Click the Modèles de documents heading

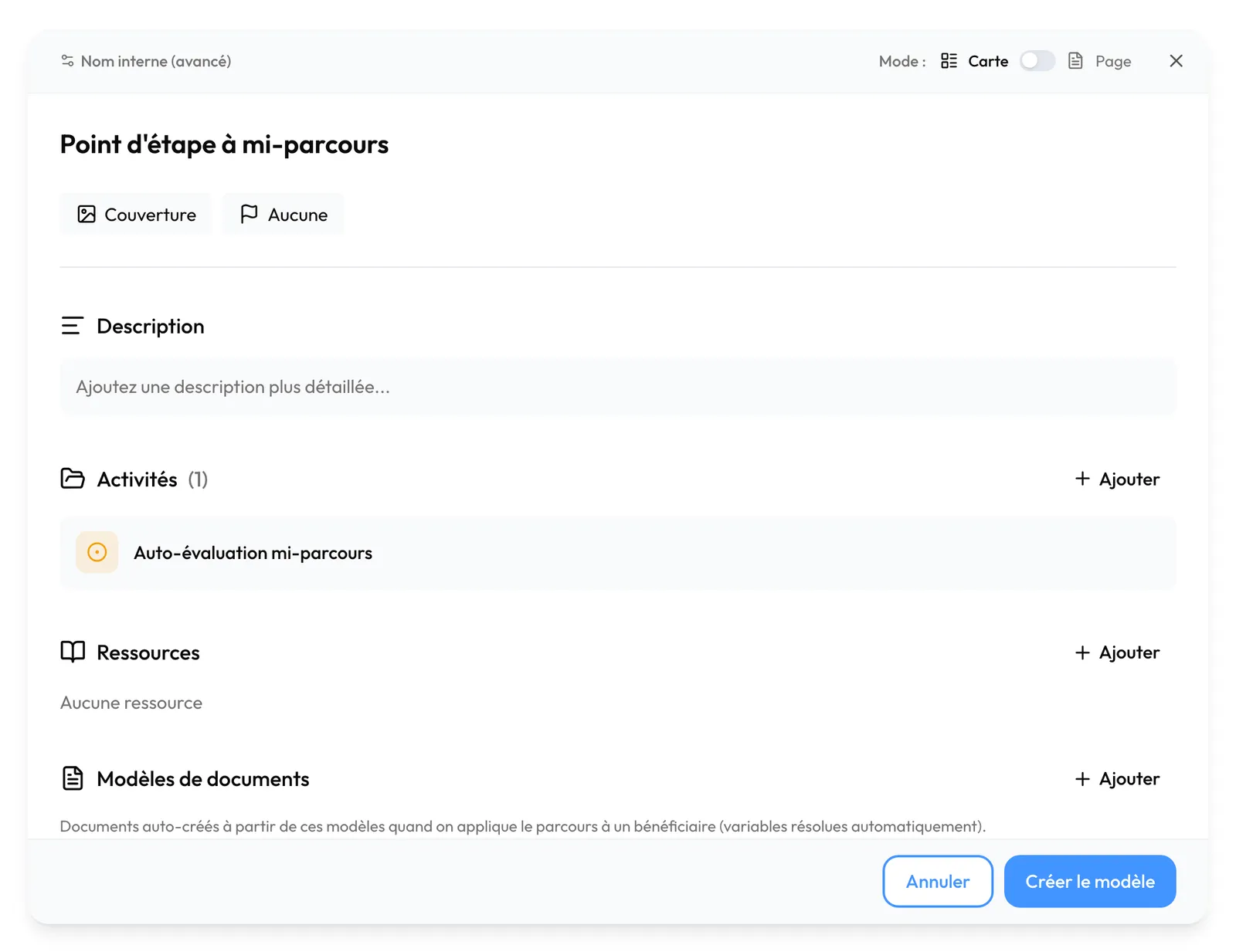(203, 779)
